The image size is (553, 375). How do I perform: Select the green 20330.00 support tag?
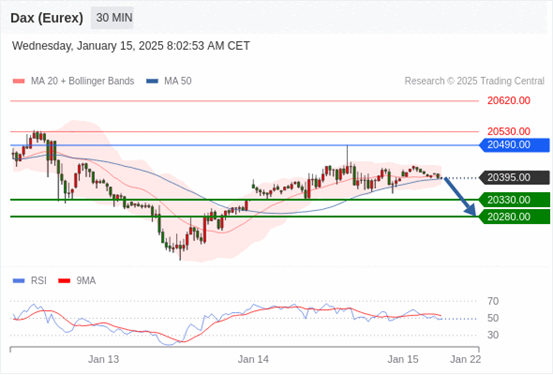click(514, 200)
